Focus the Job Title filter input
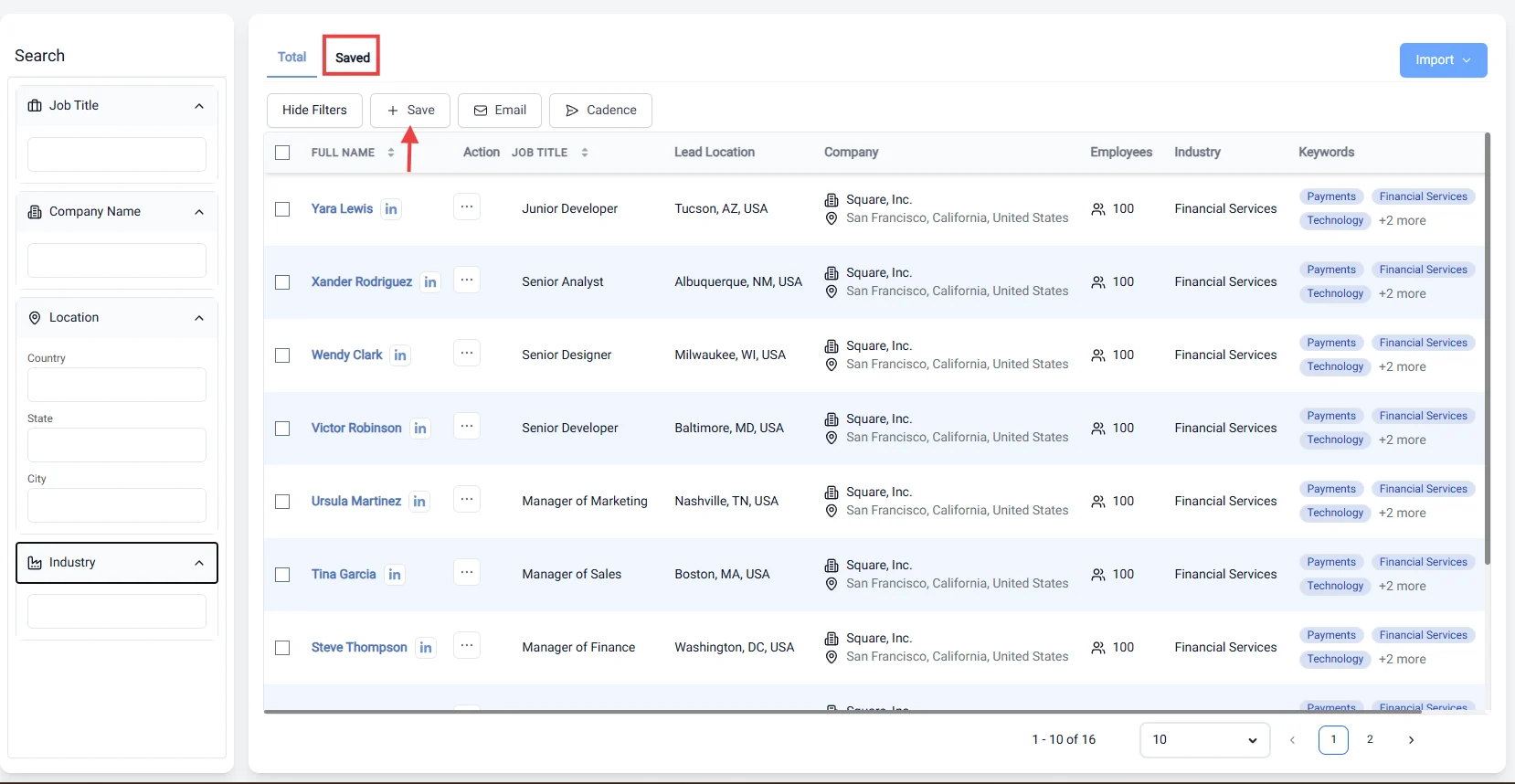The height and width of the screenshot is (784, 1515). click(x=117, y=154)
